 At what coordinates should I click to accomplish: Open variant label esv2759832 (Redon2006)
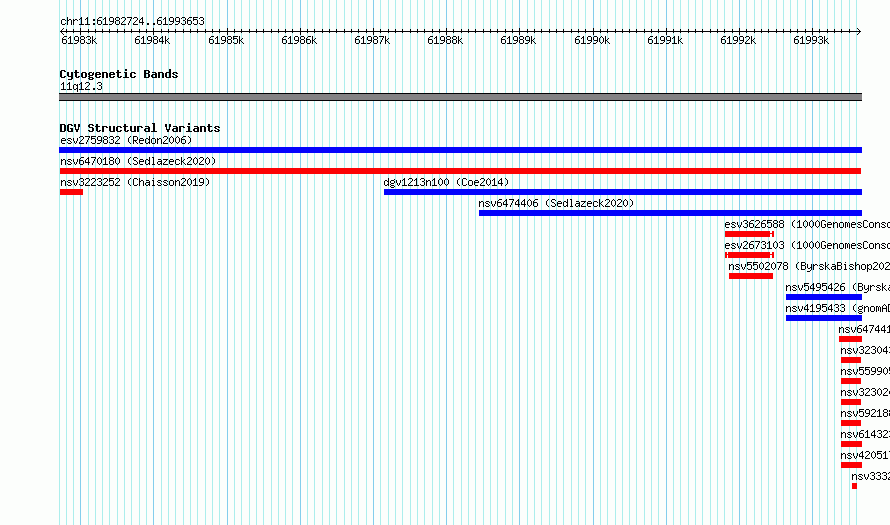[126, 140]
